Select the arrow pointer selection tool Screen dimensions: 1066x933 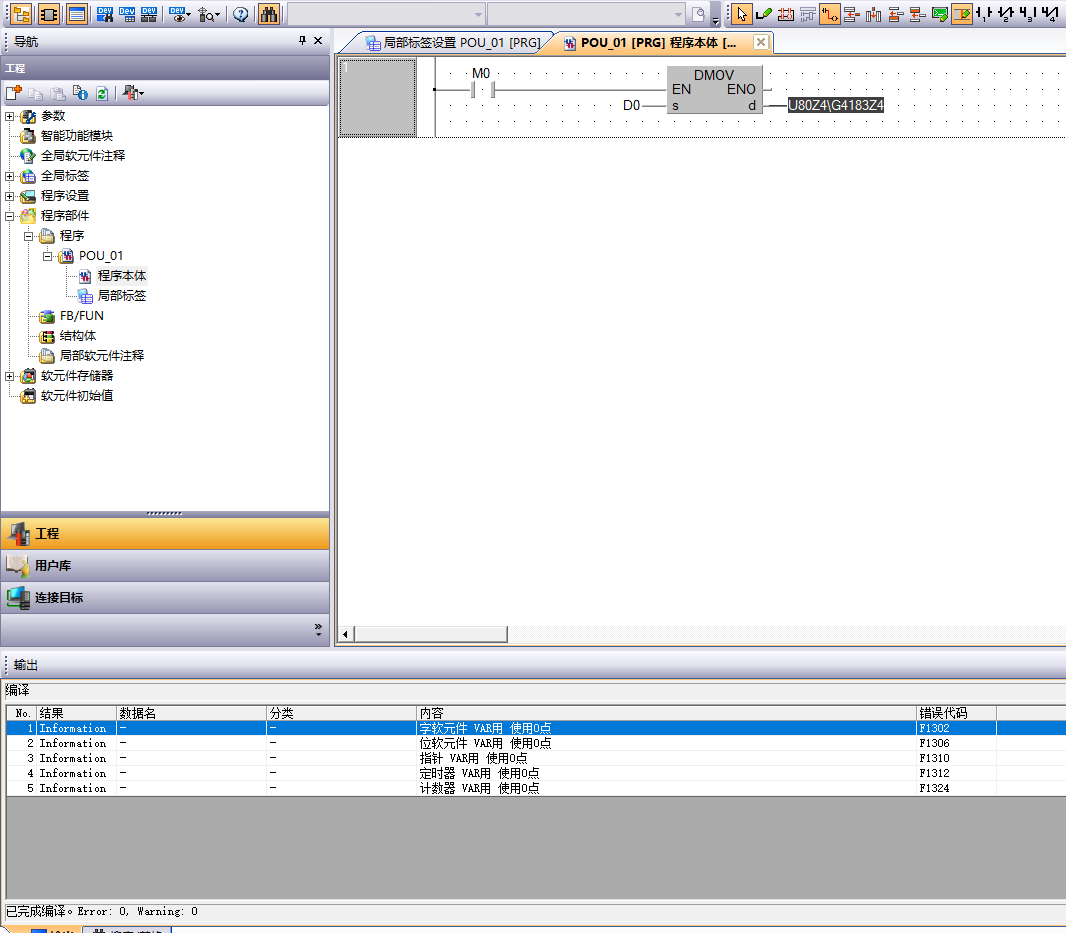(741, 14)
